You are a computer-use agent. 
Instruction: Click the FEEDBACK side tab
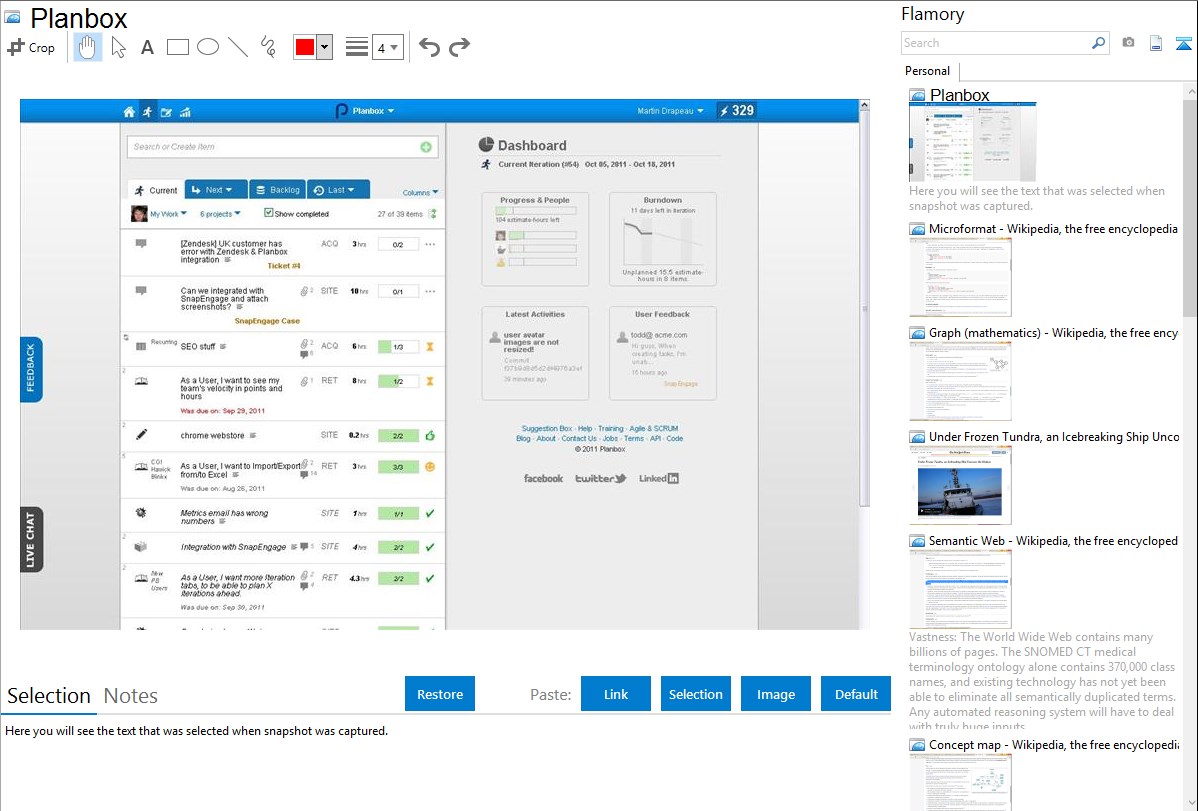pos(31,369)
